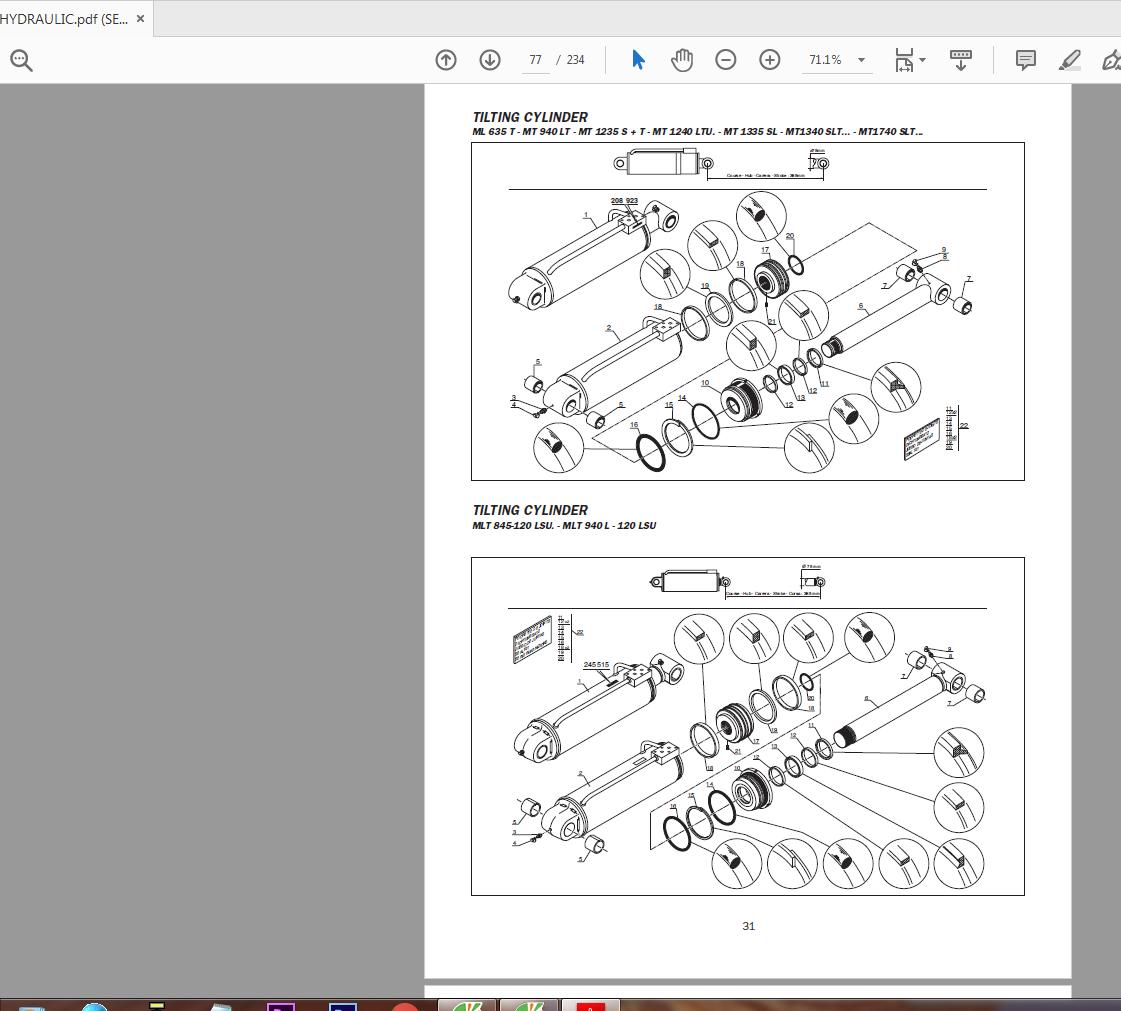
Task: Close the HYDRAULIC.pdf tab
Action: point(141,19)
